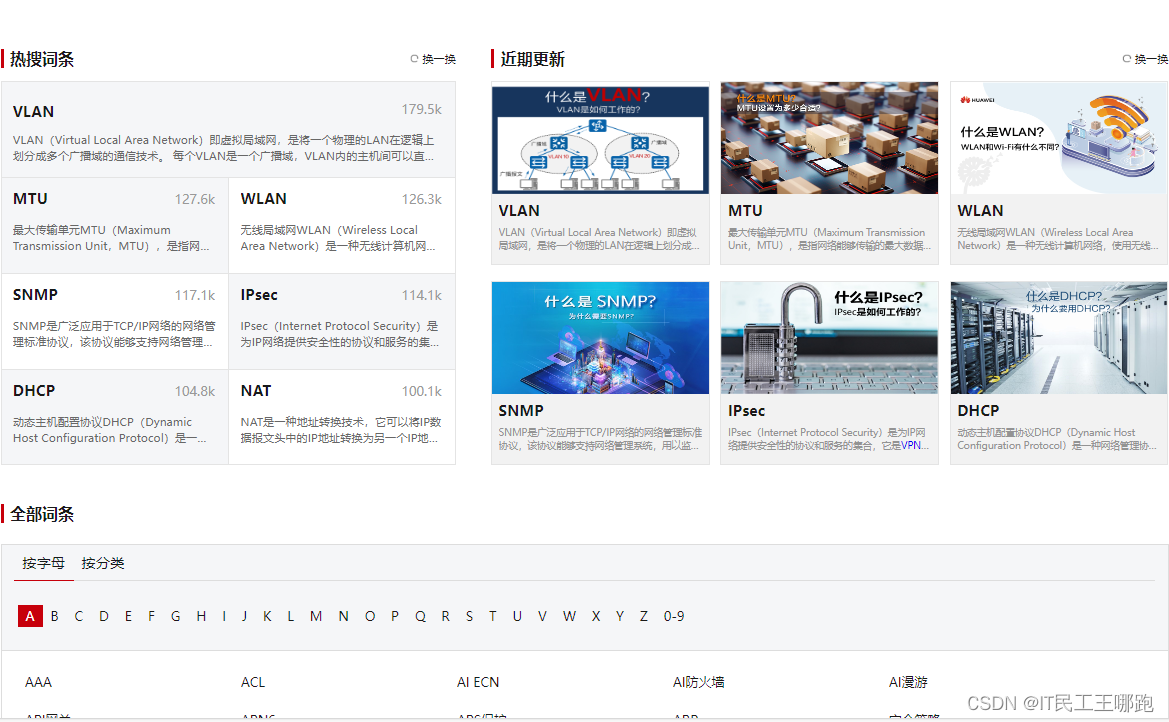Open the SNMP hot search entry
The image size is (1169, 722).
(x=37, y=294)
